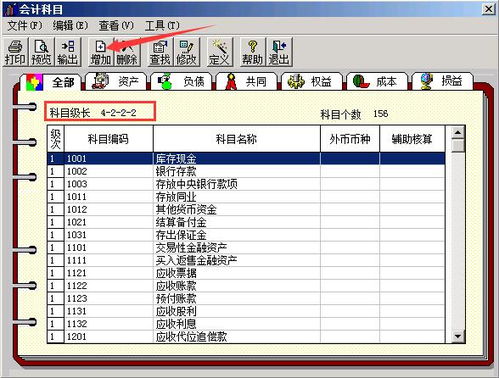This screenshot has width=499, height=378.
Task: Click account code 1003
Action: (77, 184)
